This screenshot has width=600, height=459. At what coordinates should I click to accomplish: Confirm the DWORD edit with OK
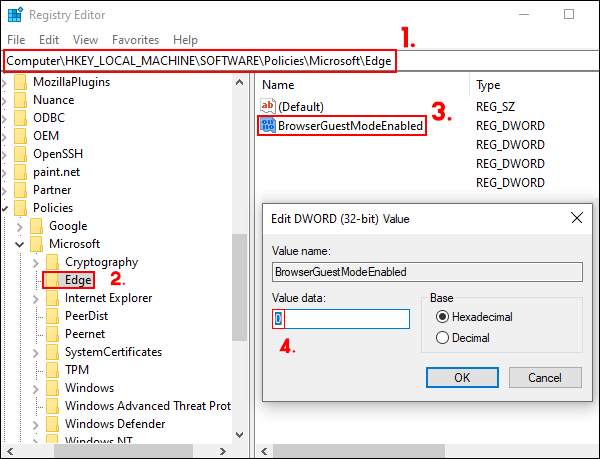pos(462,378)
